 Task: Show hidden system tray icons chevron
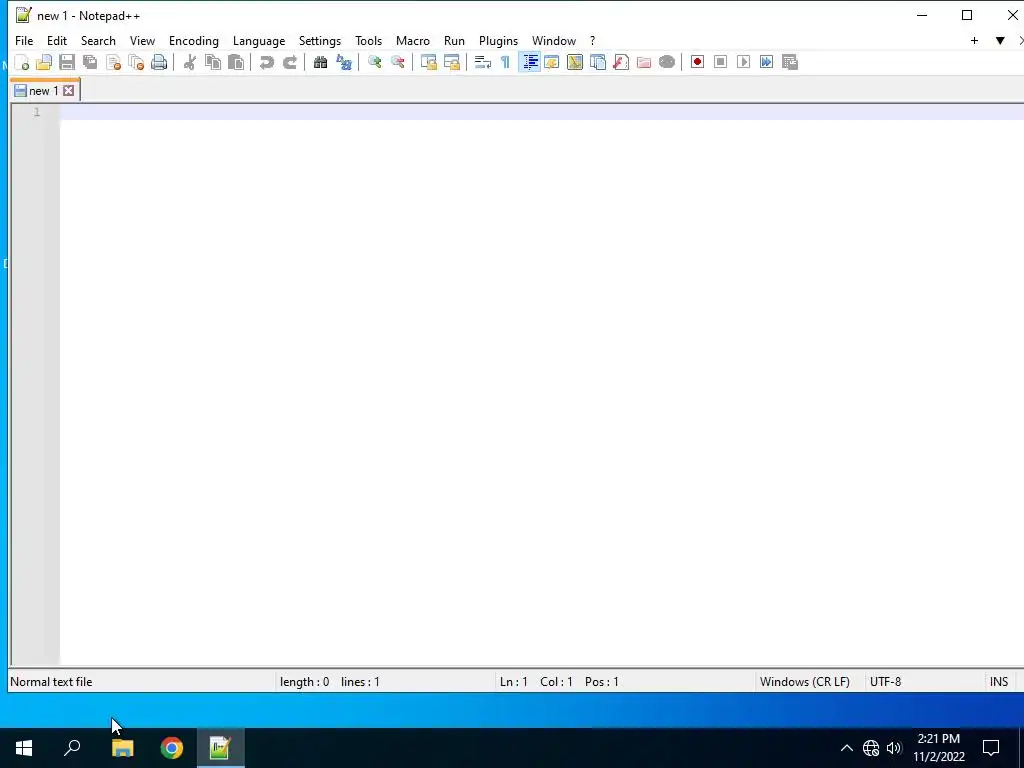coord(846,748)
